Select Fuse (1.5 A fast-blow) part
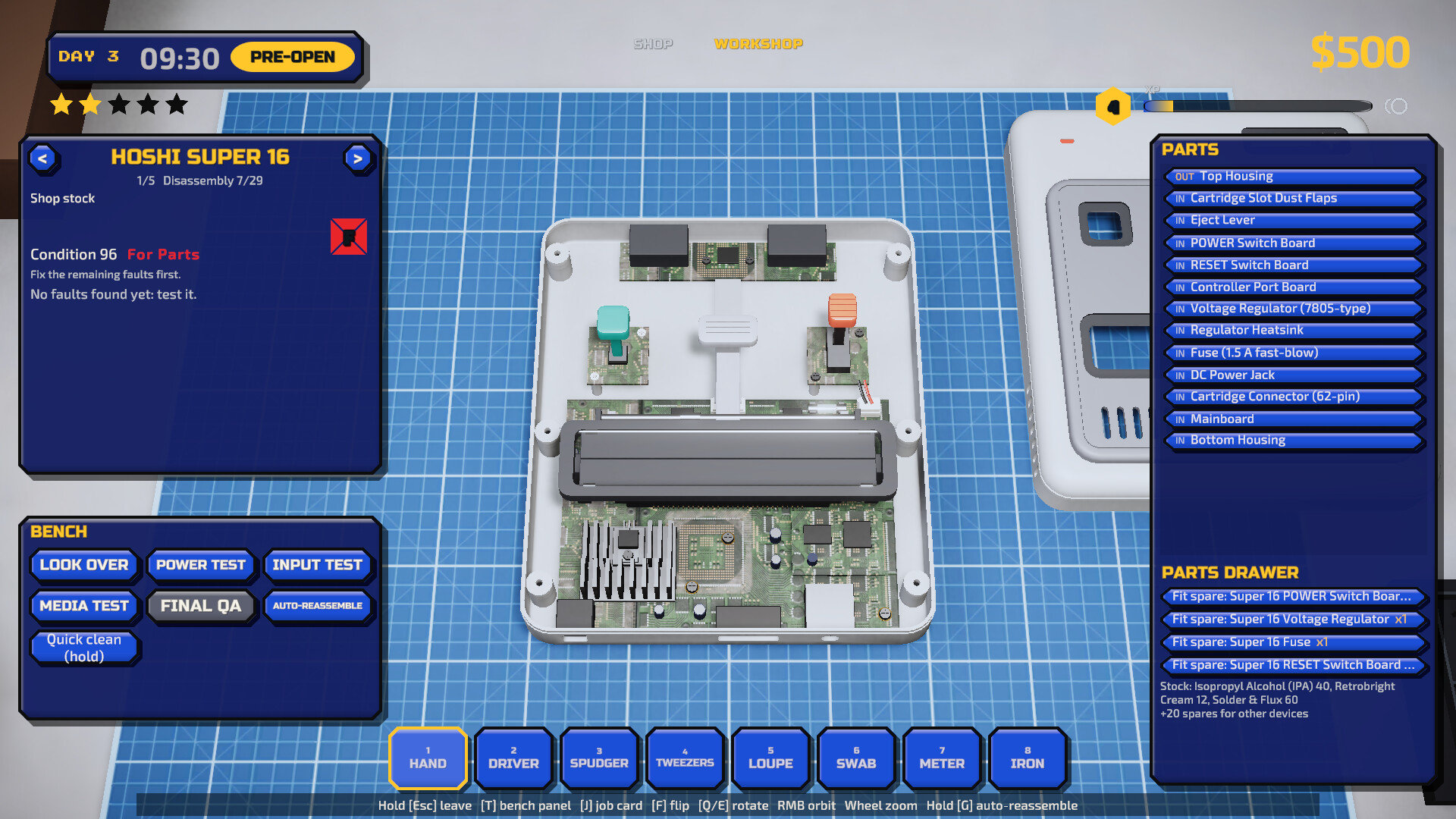The width and height of the screenshot is (1456, 819). point(1294,353)
